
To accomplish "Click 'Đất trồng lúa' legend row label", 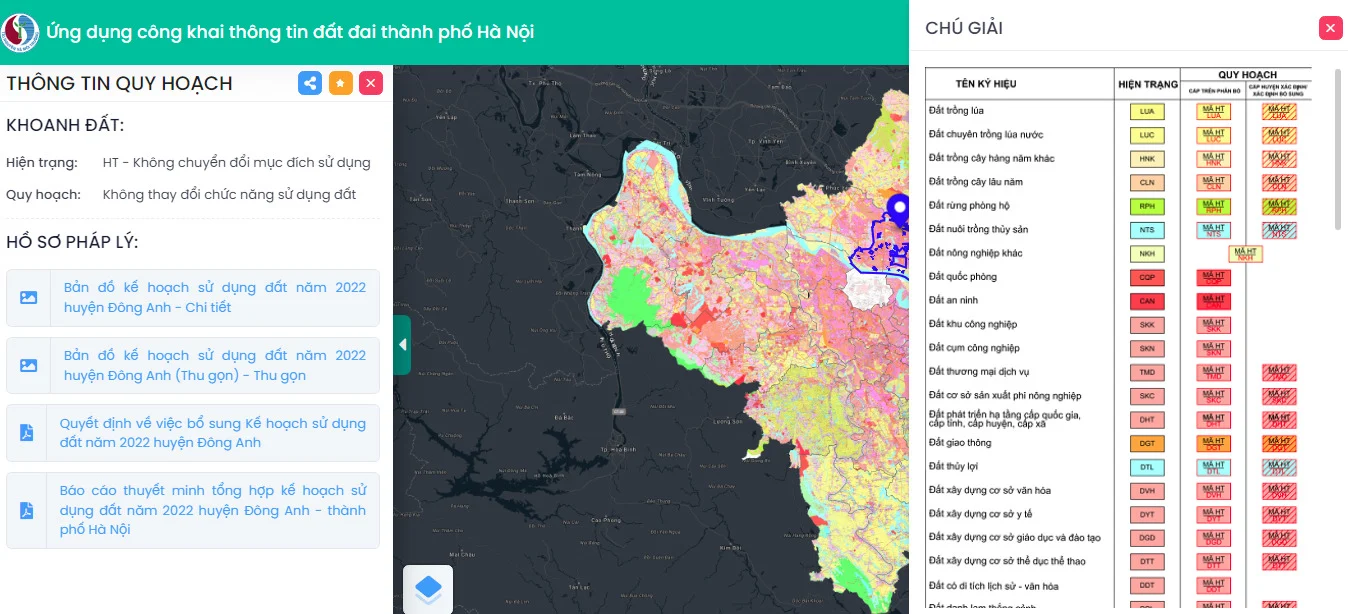I will pyautogui.click(x=956, y=110).
